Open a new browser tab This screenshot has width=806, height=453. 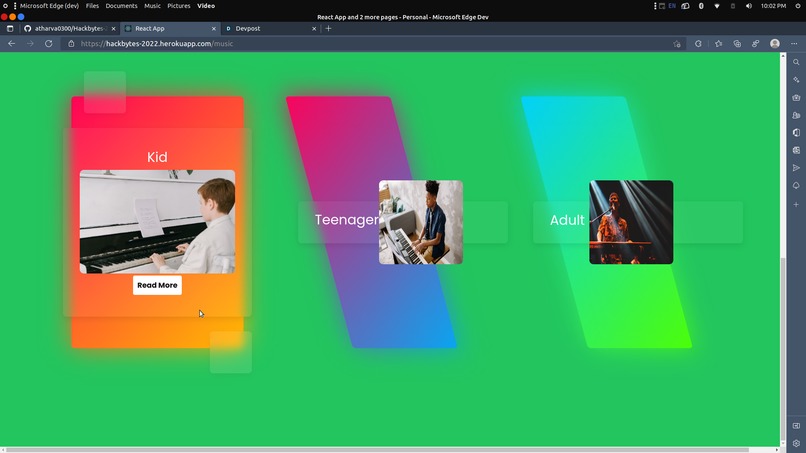coord(328,29)
